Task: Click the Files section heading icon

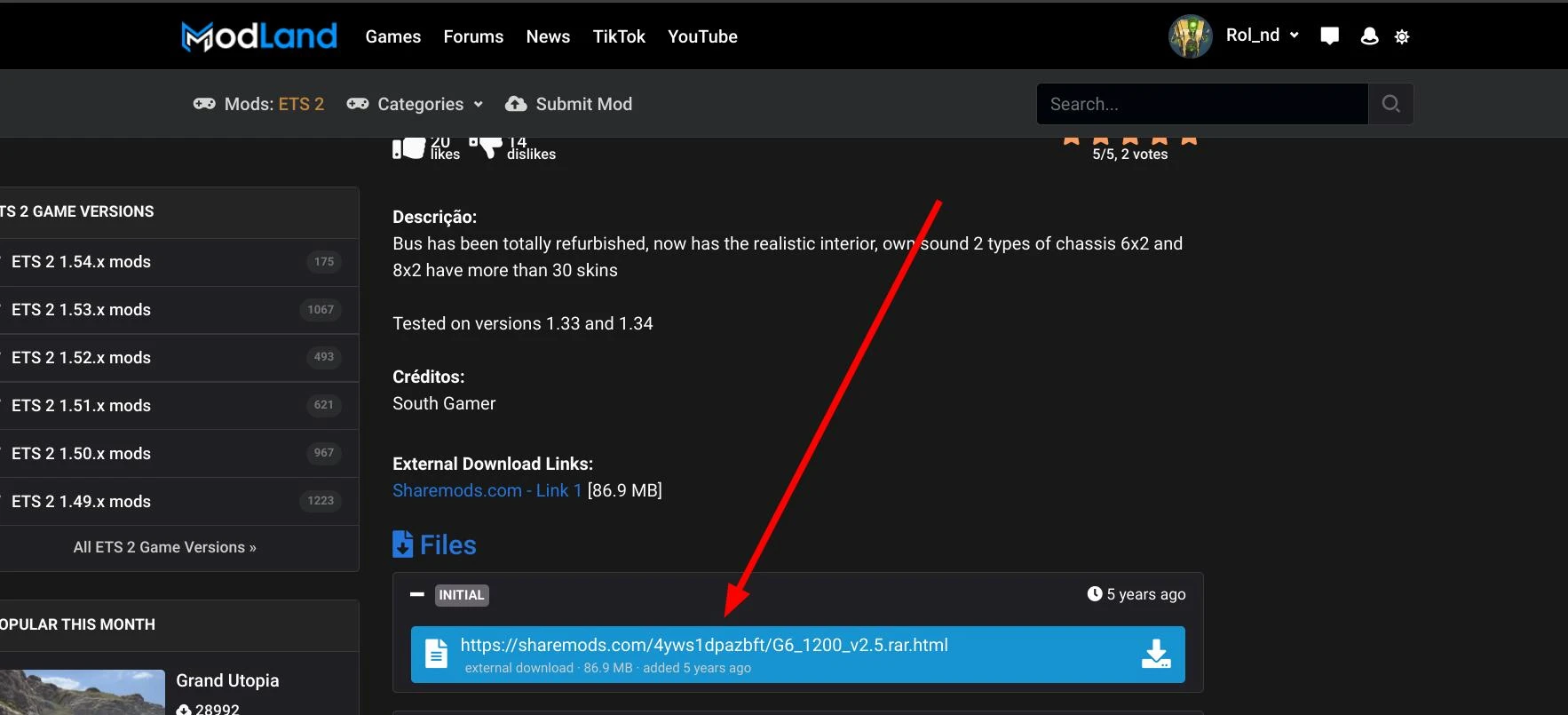Action: [402, 544]
